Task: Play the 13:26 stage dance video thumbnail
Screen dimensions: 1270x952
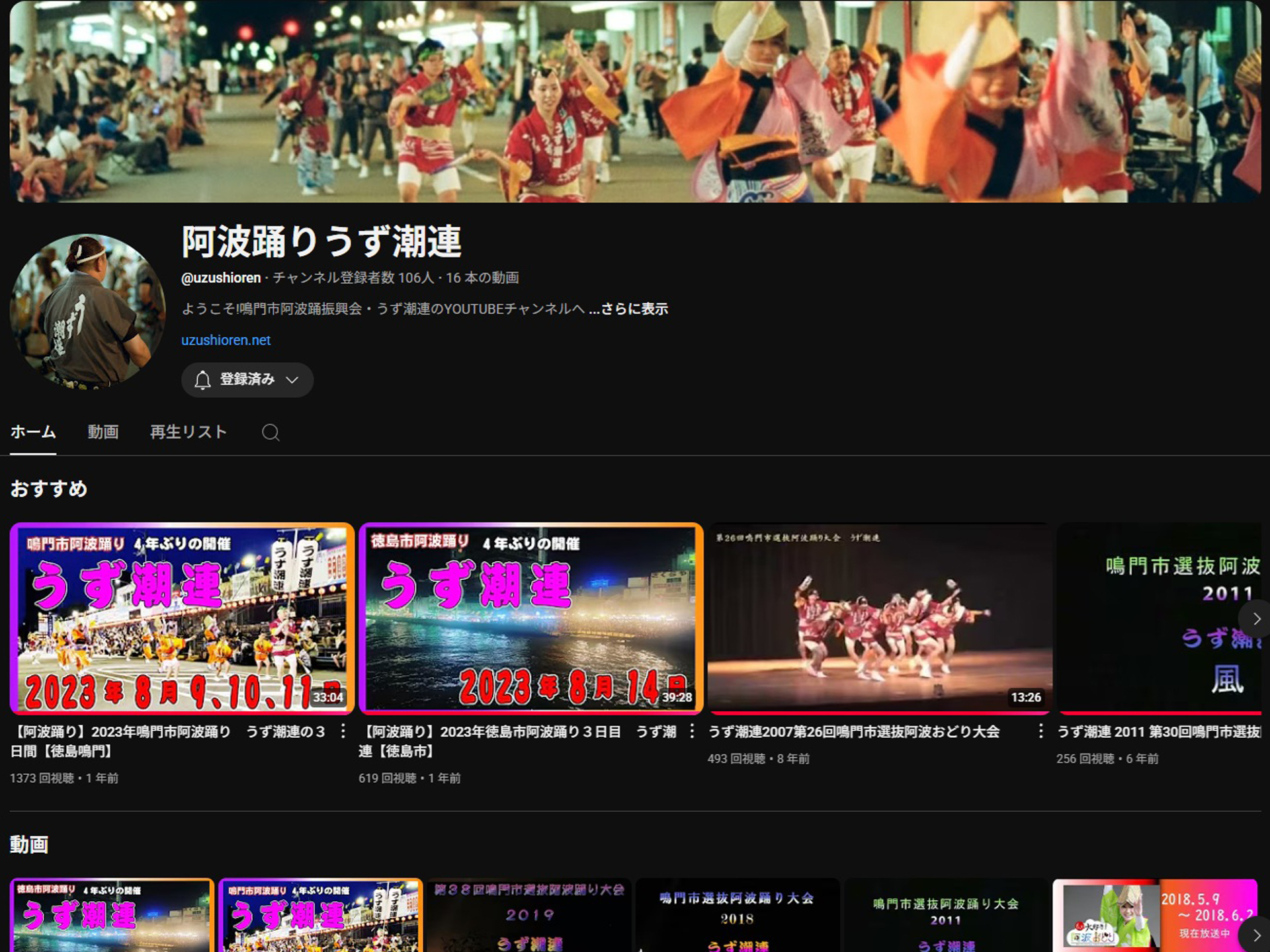Action: coord(879,619)
